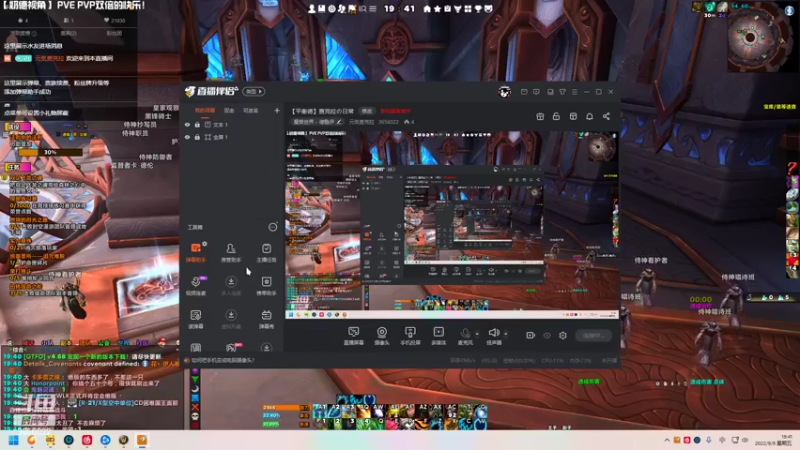This screenshot has width=800, height=450.
Task: Click the 麦克风 microphone icon
Action: coord(465,333)
